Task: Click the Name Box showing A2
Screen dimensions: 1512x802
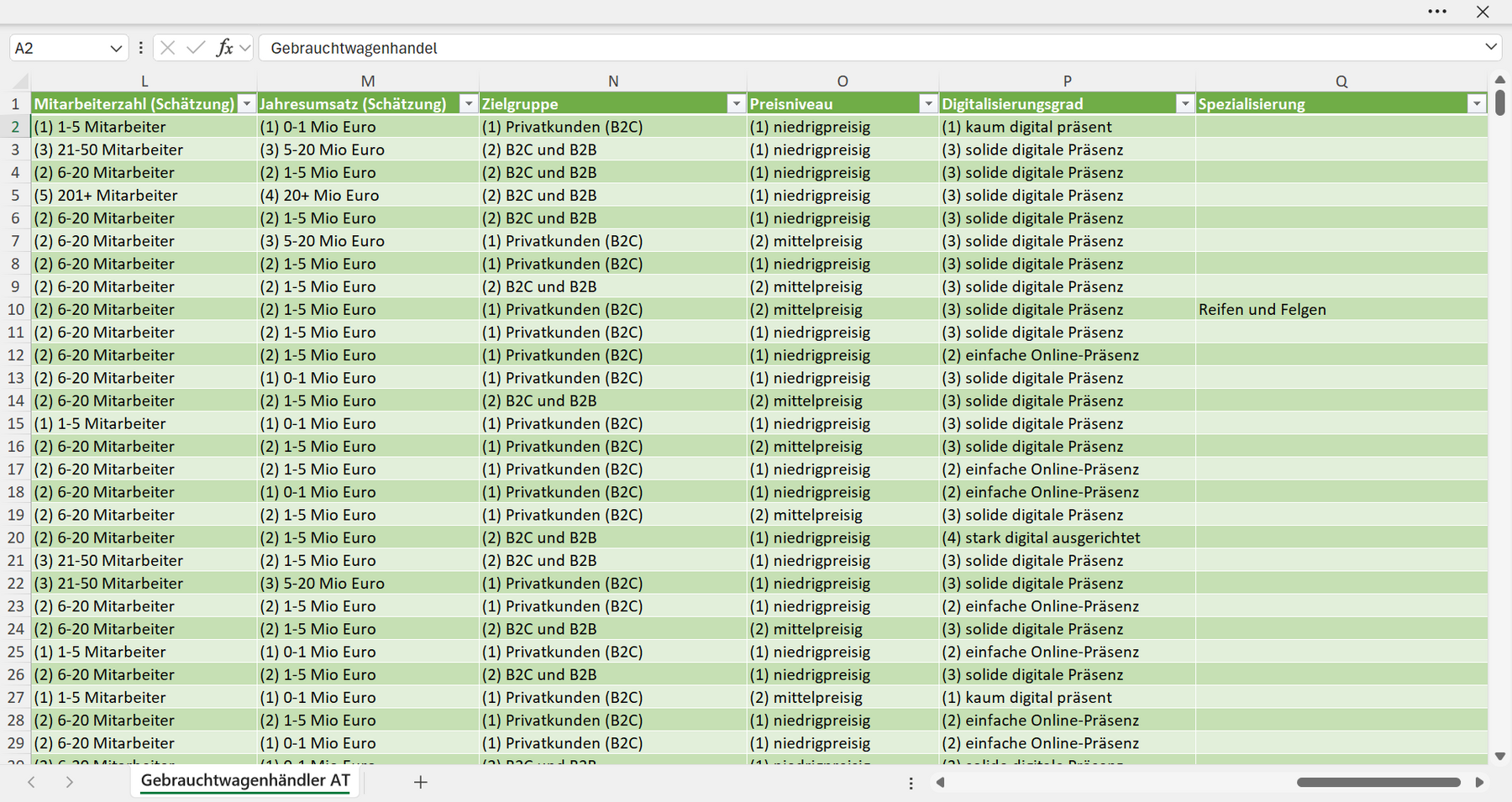Action: pyautogui.click(x=59, y=48)
